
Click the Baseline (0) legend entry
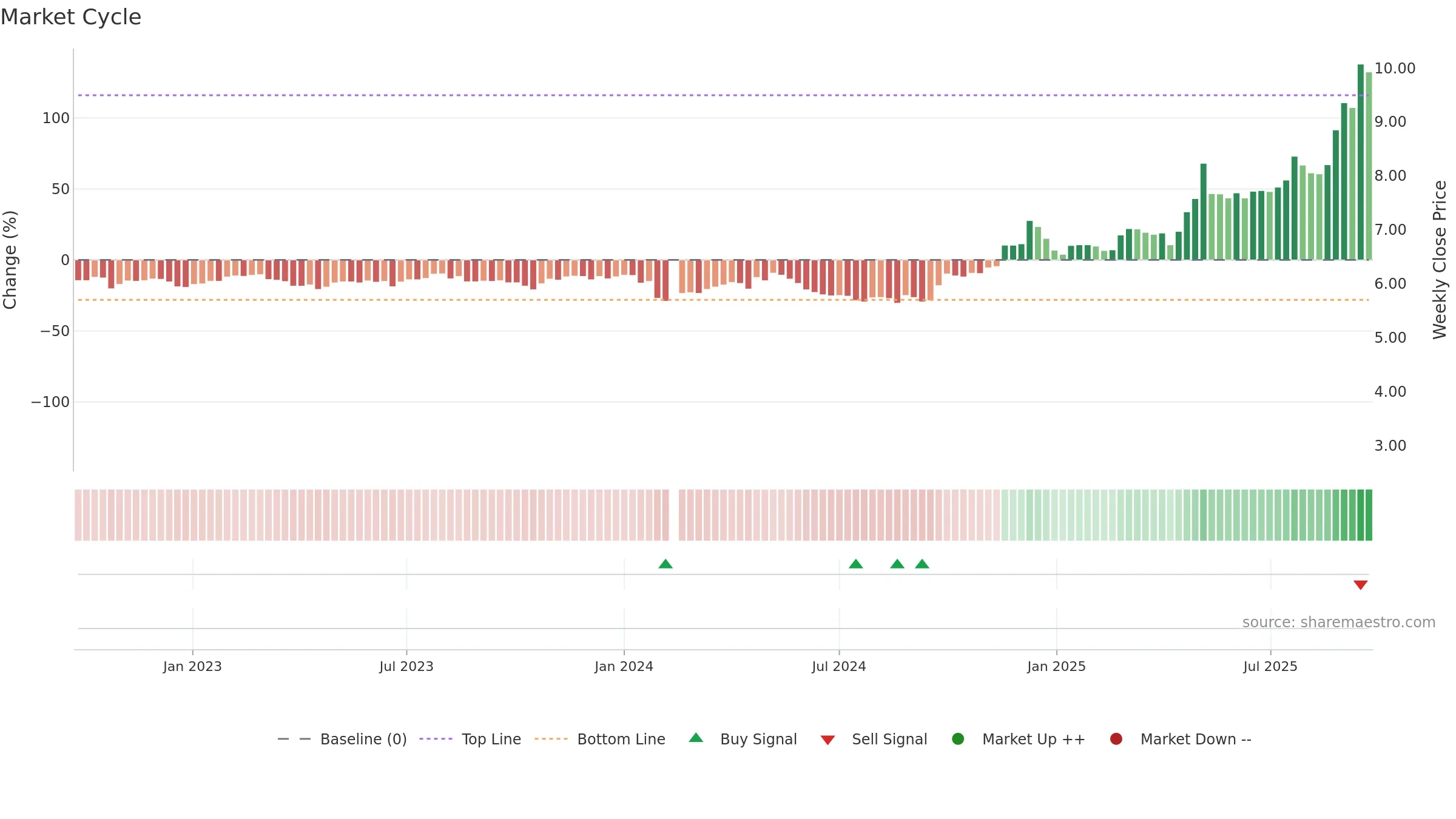click(342, 739)
